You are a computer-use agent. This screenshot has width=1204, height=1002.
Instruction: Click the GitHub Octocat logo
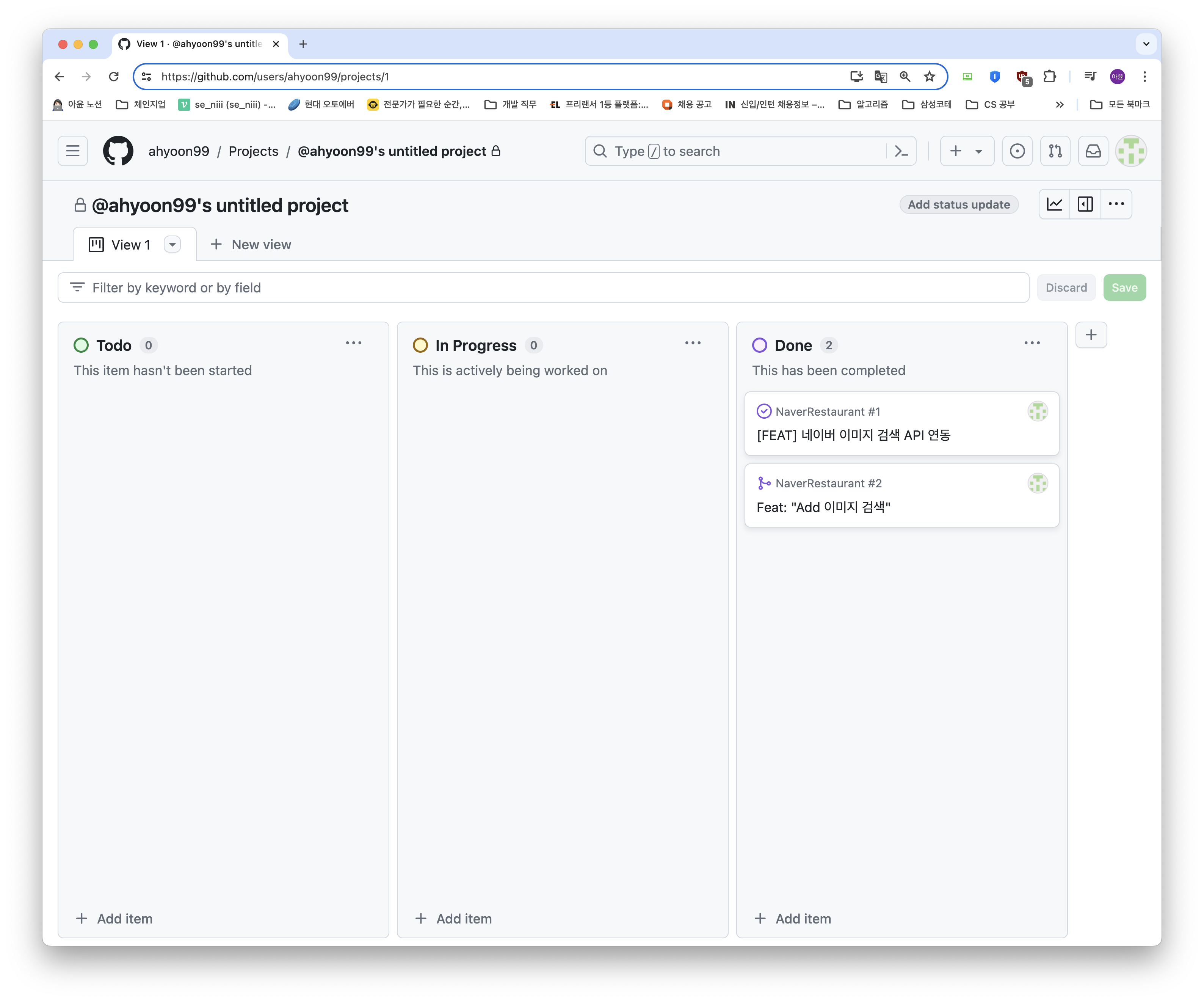coord(118,151)
